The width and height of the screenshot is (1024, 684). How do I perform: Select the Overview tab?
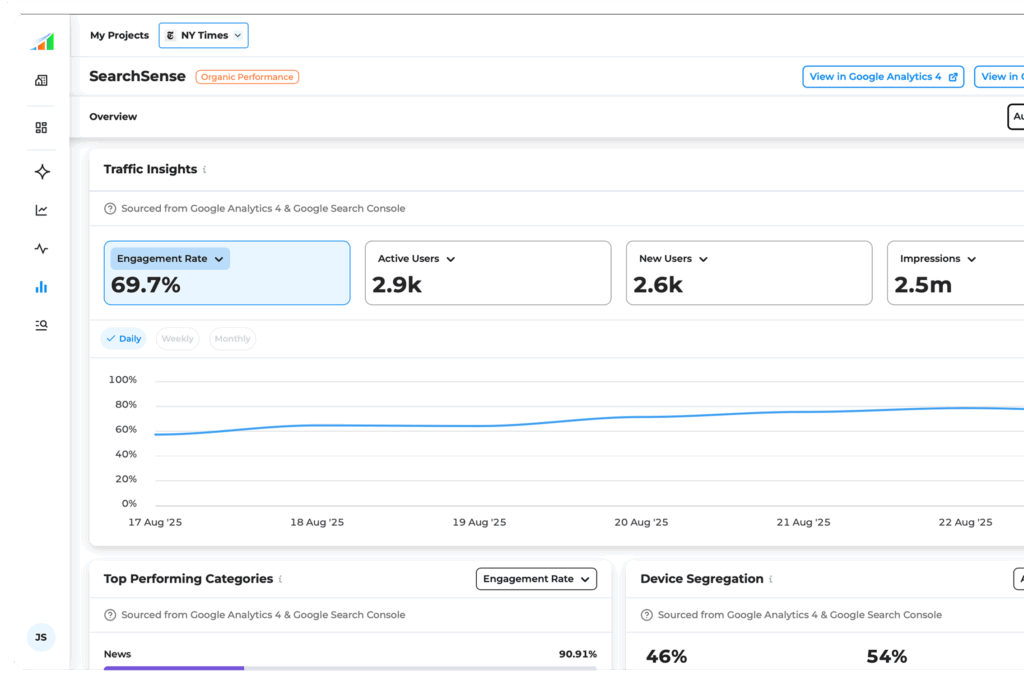113,117
